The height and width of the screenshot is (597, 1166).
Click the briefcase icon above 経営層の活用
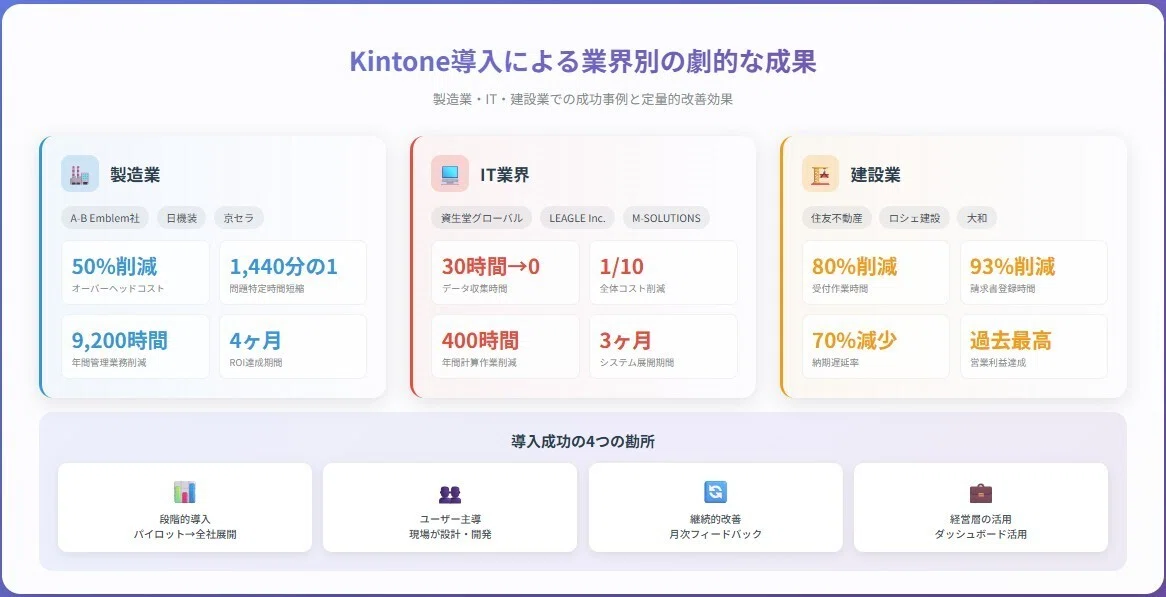981,493
